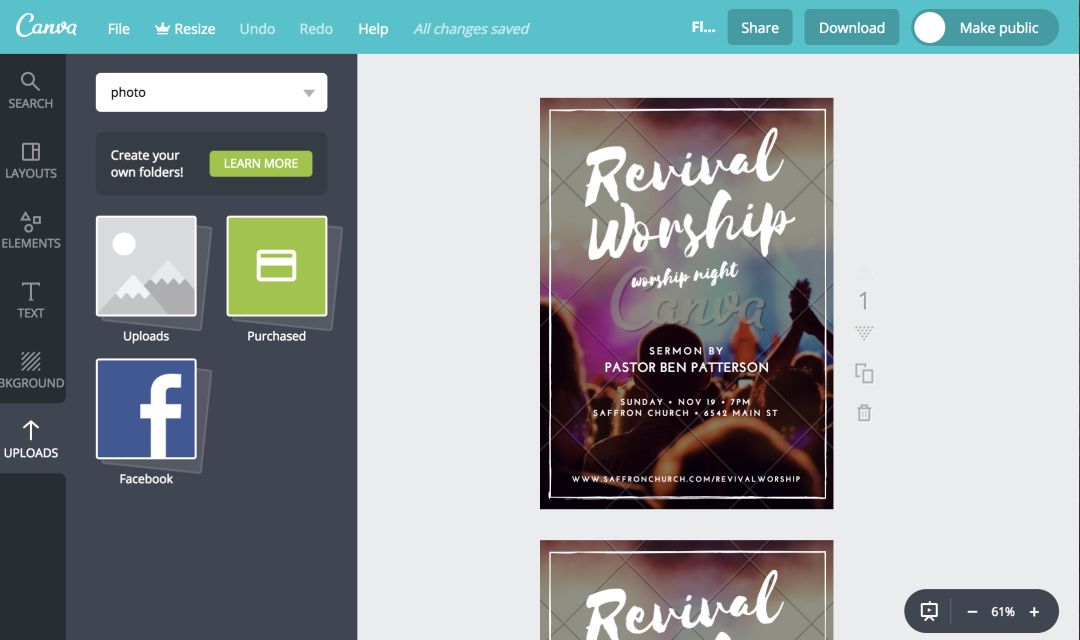Toggle the Make public switch
Screen dimensions: 1080x640
(985, 28)
